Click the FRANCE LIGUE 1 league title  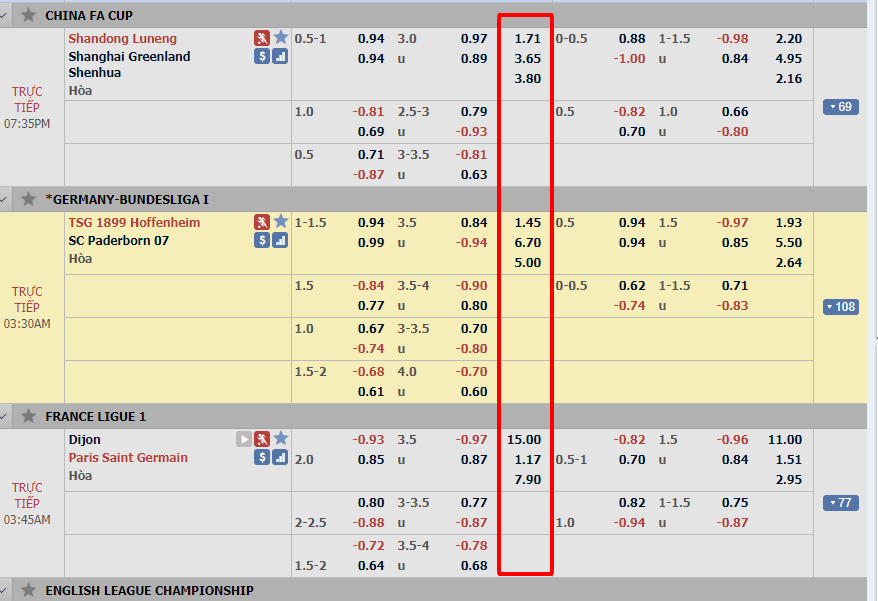pyautogui.click(x=96, y=417)
